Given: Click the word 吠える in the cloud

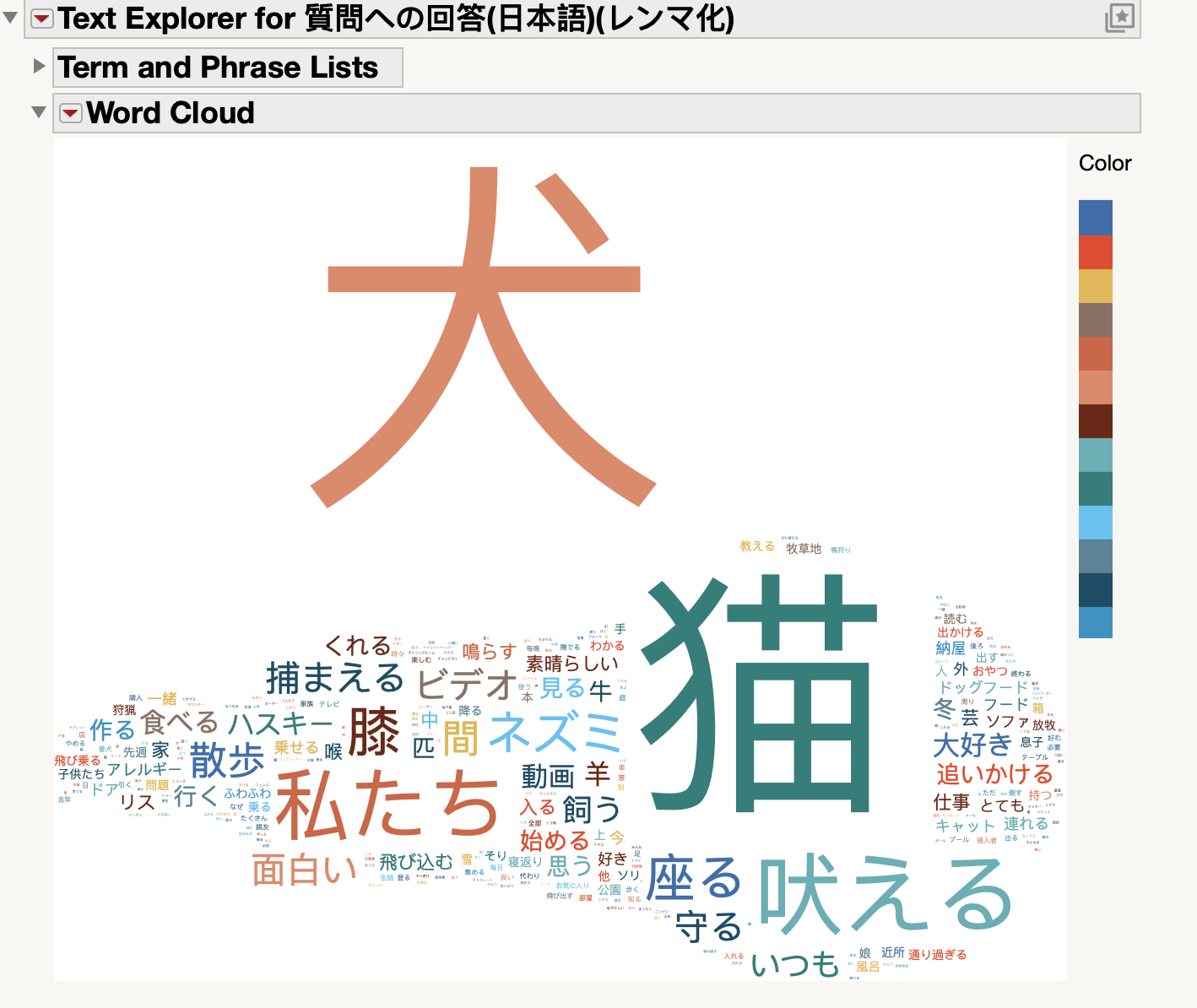Looking at the screenshot, I should (x=886, y=895).
